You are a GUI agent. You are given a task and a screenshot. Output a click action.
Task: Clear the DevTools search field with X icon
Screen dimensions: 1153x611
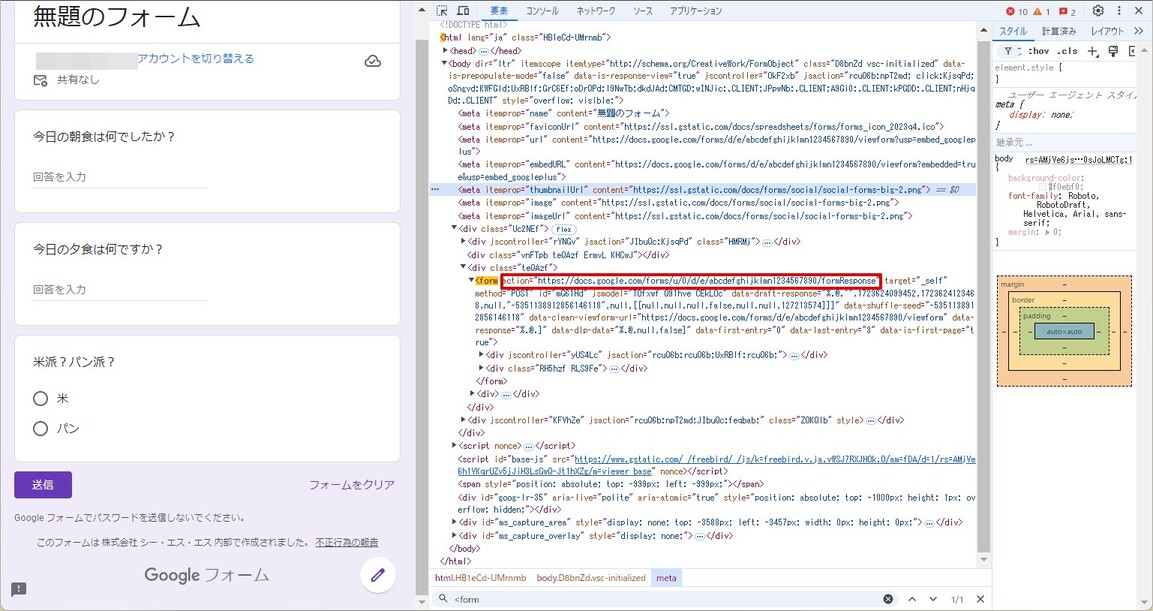[x=888, y=599]
